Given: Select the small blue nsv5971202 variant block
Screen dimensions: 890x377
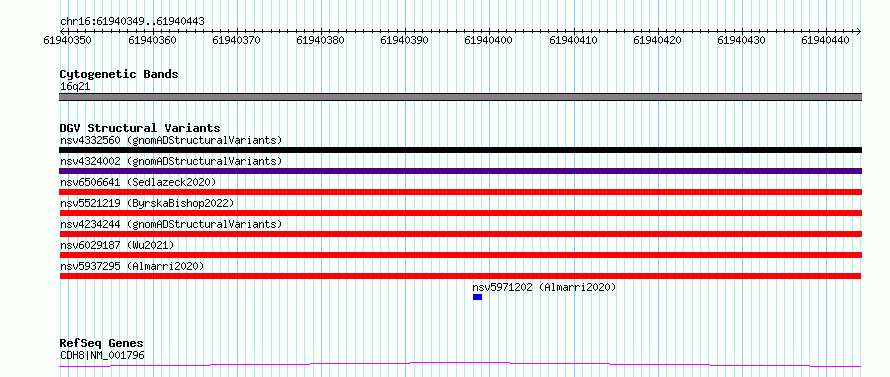Looking at the screenshot, I should [x=477, y=297].
